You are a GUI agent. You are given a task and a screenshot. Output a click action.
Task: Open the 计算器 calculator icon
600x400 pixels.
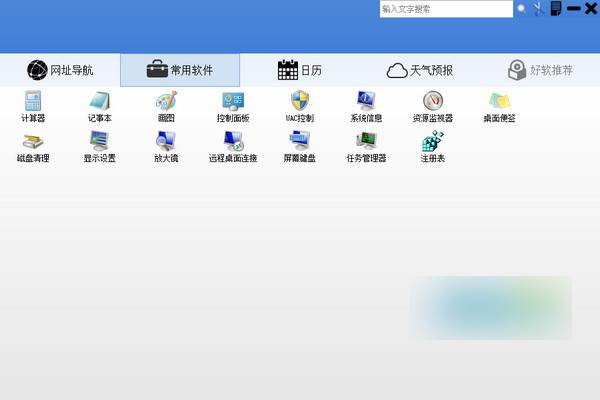point(33,102)
